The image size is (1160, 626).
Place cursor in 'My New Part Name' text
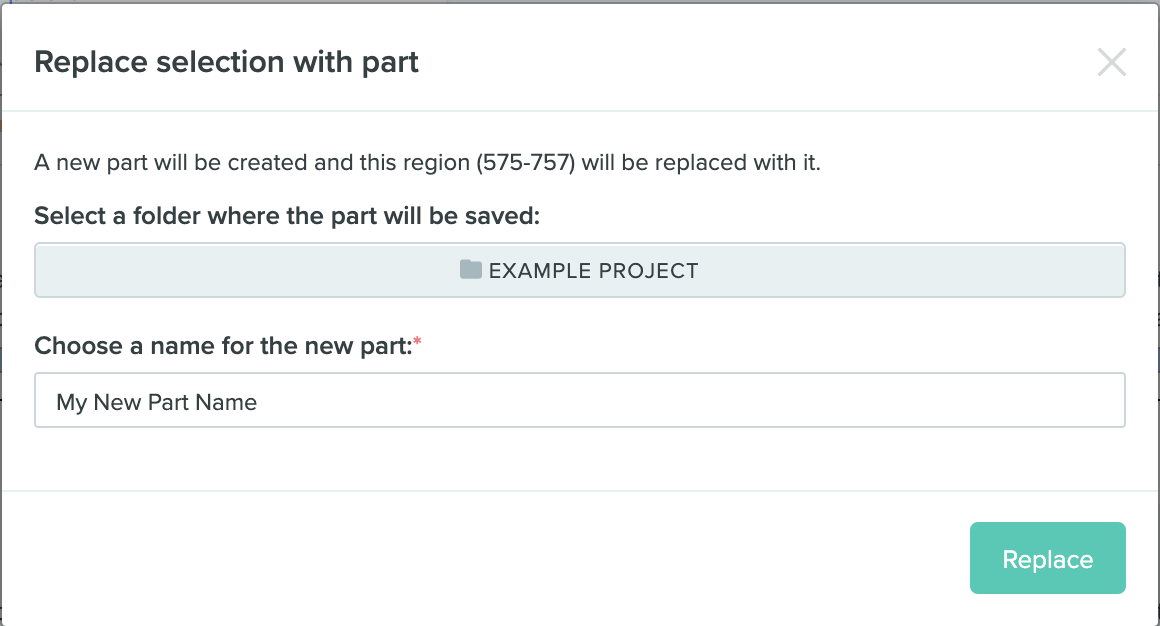click(157, 402)
